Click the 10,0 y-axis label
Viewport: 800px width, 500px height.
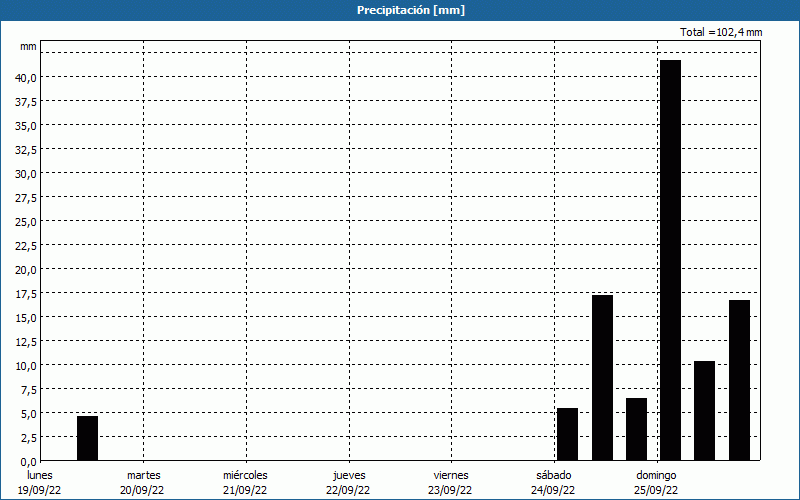pyautogui.click(x=26, y=366)
